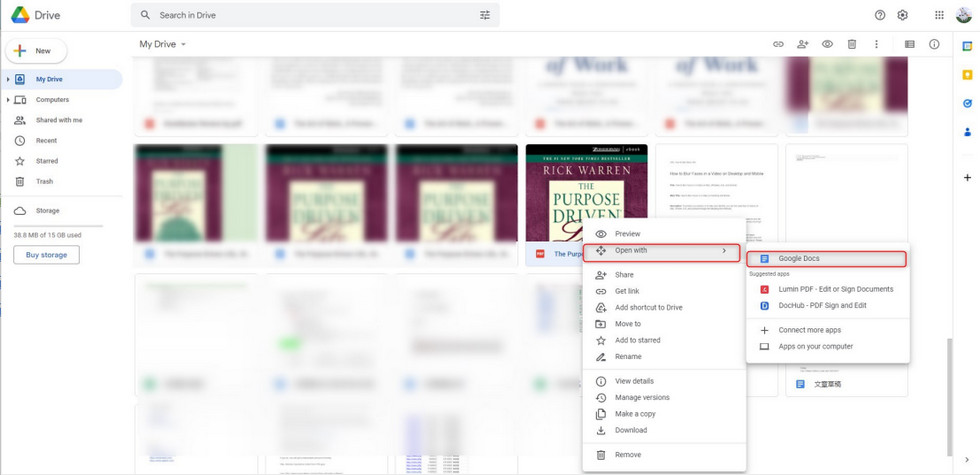Expand the Computers tree arrow

(x=8, y=100)
